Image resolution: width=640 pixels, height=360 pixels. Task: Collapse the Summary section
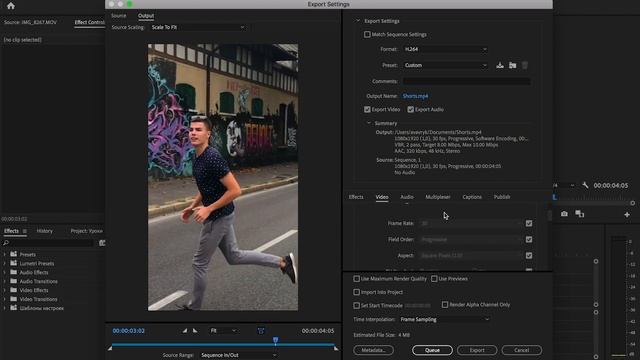coord(369,123)
